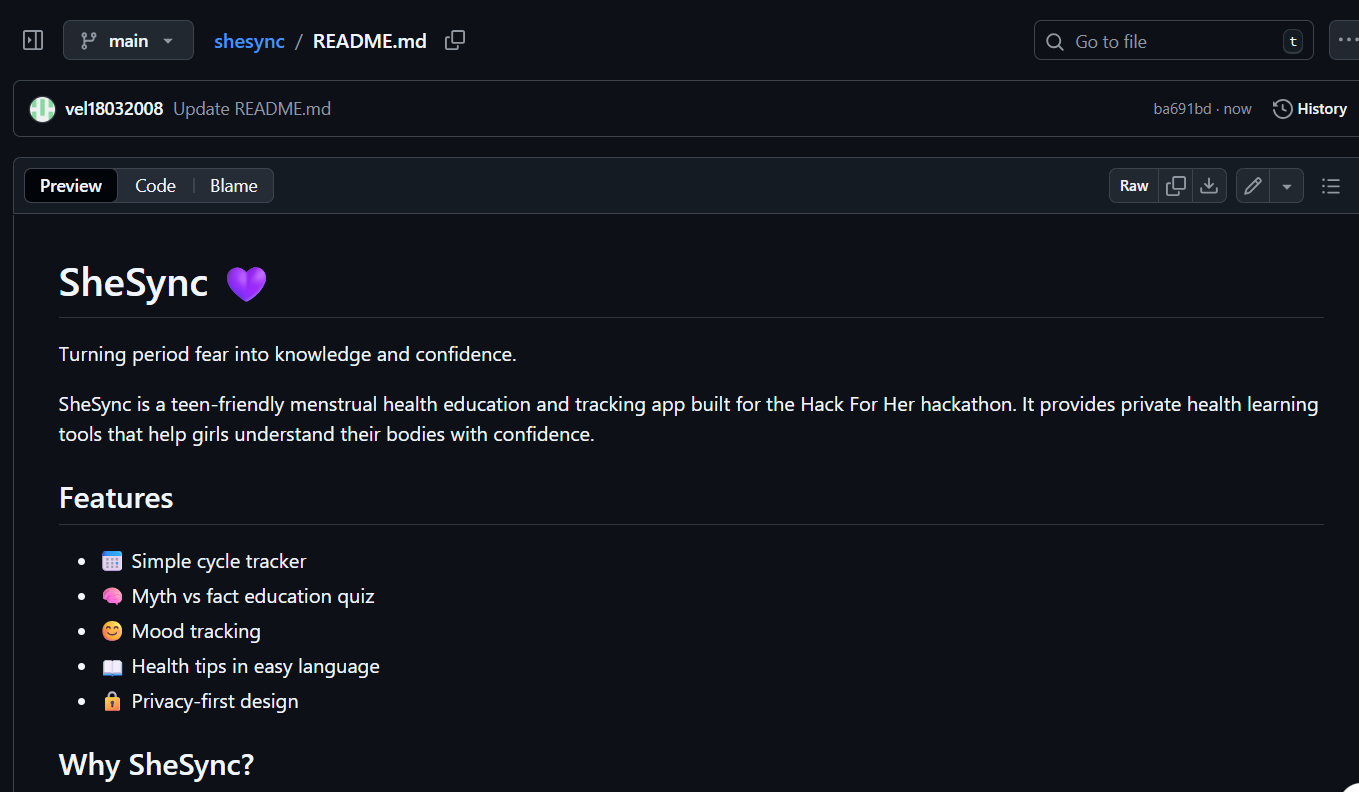This screenshot has height=792, width=1359.
Task: Click the Features heading
Action: (x=116, y=498)
